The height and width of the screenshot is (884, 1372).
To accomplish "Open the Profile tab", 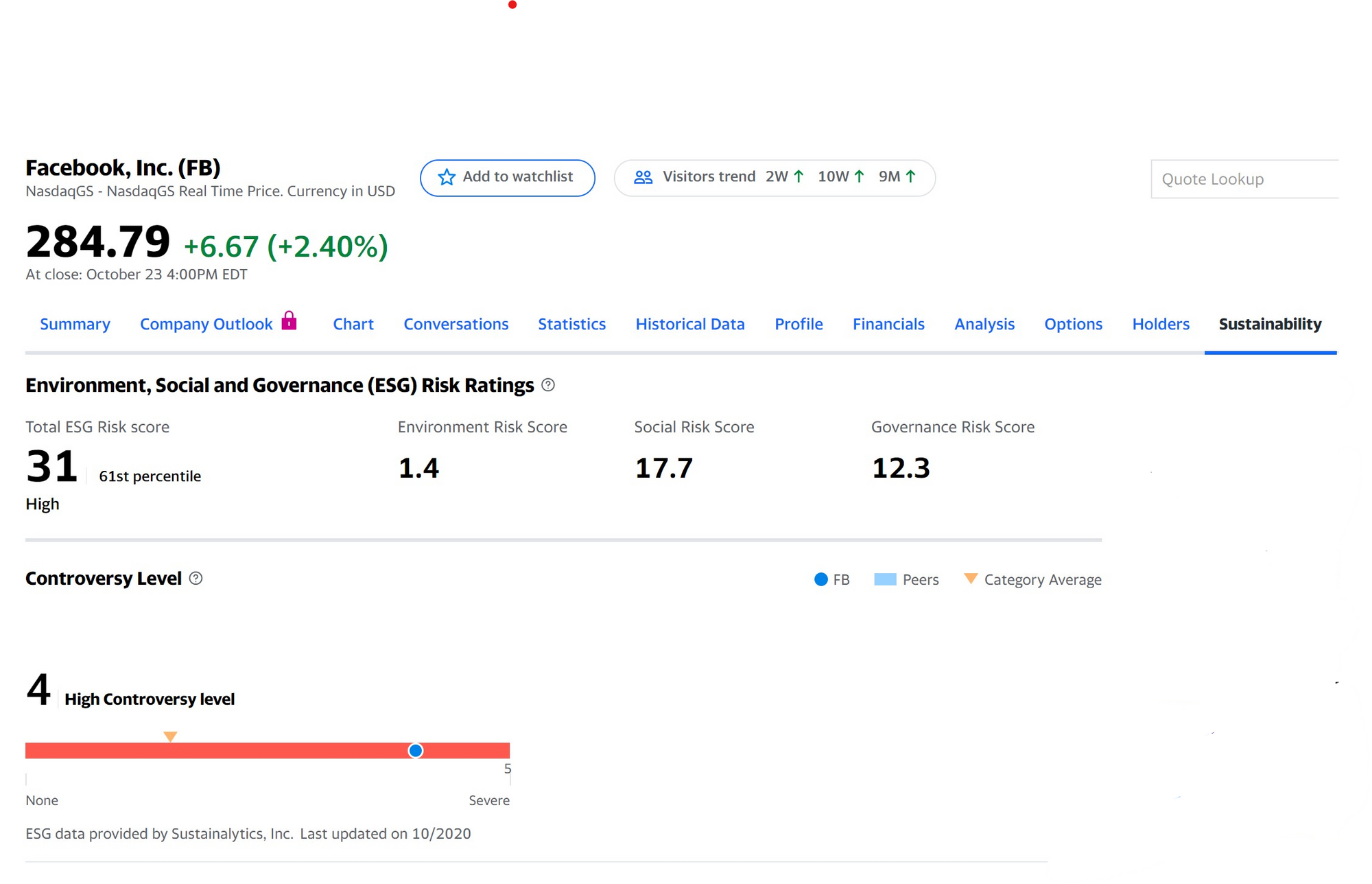I will point(799,324).
